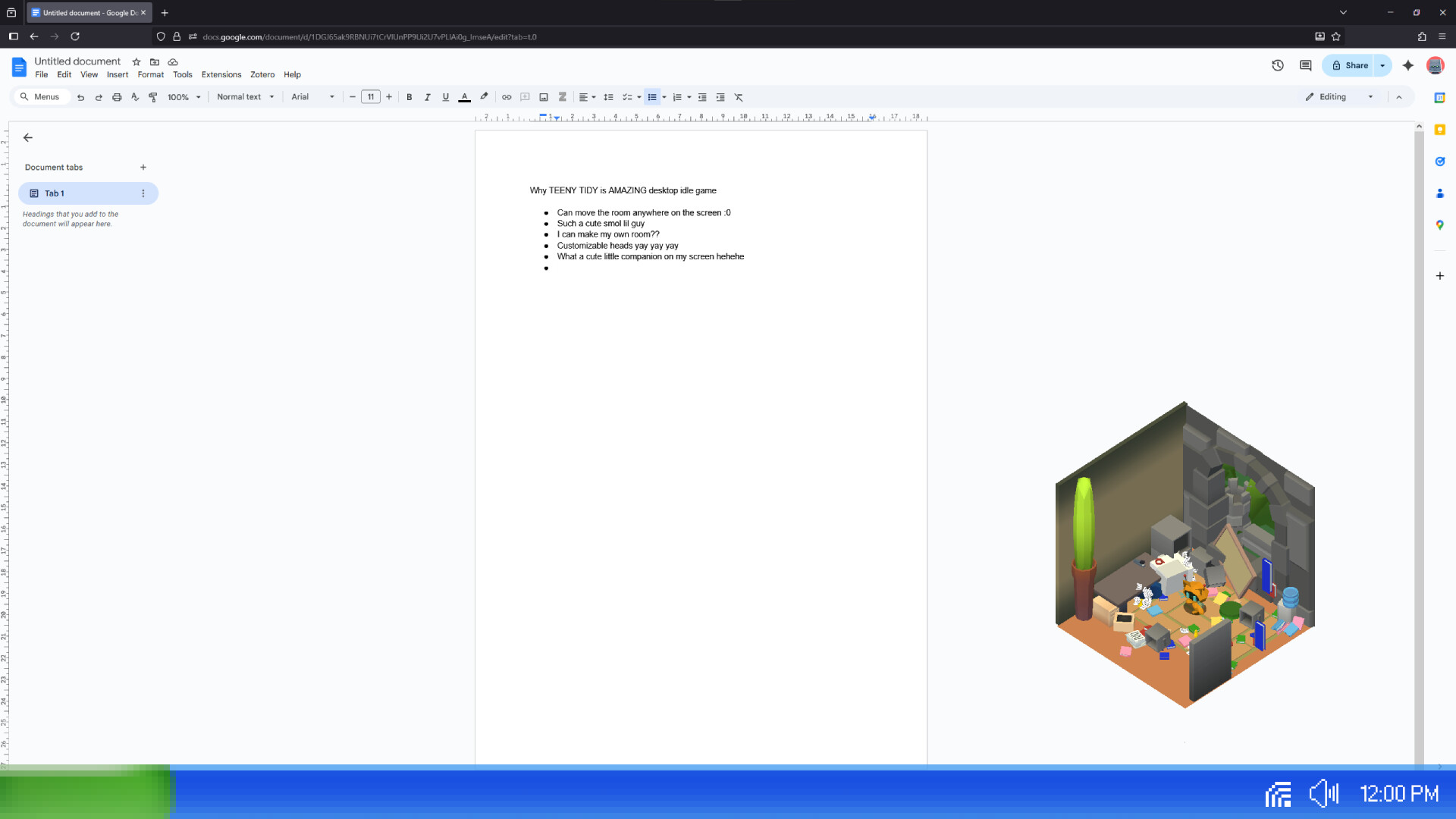Image resolution: width=1456 pixels, height=819 pixels.
Task: Toggle bold formatting
Action: (x=409, y=97)
